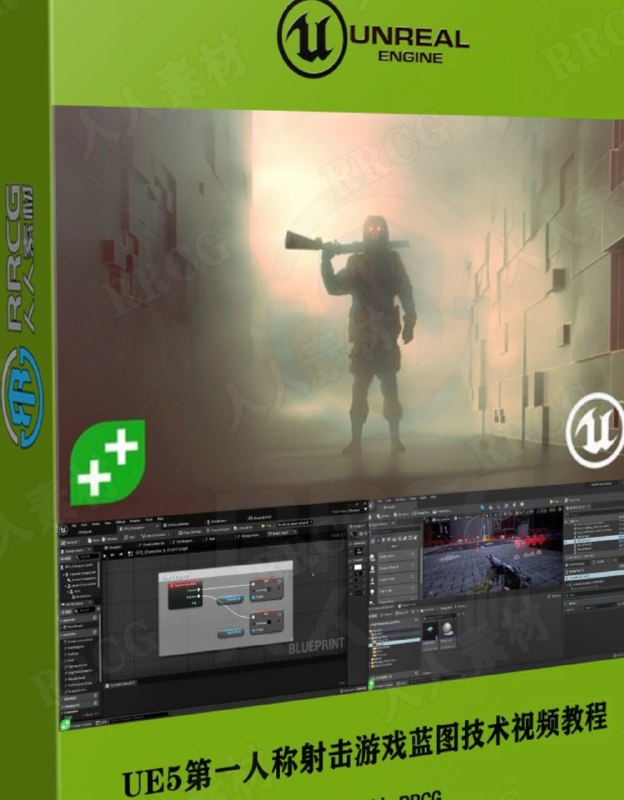Select the highlighted component row in Details

pyautogui.click(x=594, y=577)
